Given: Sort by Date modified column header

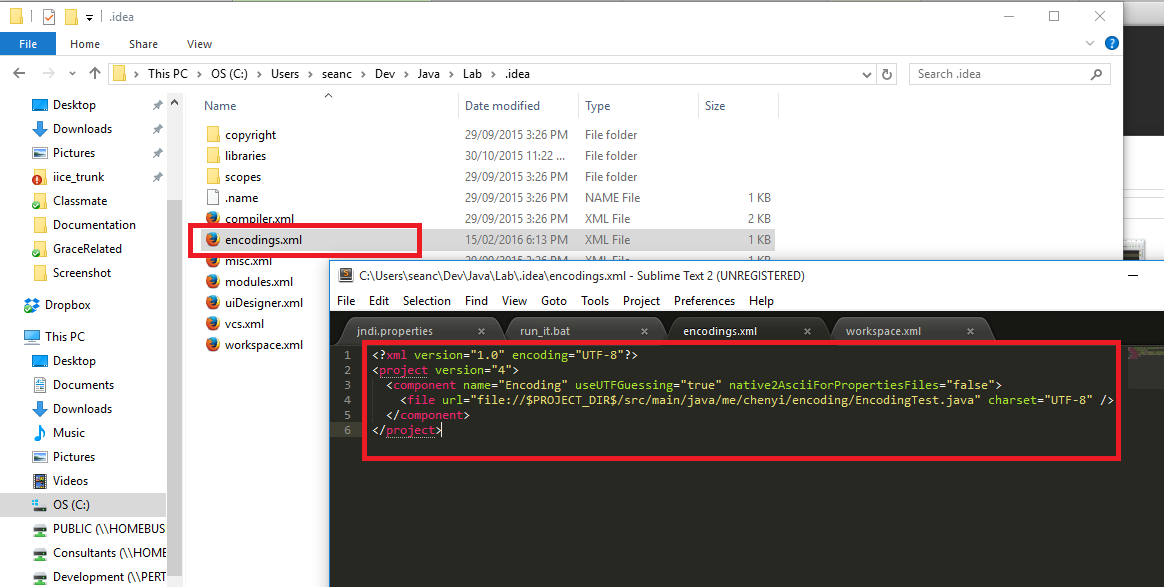Looking at the screenshot, I should pos(503,105).
